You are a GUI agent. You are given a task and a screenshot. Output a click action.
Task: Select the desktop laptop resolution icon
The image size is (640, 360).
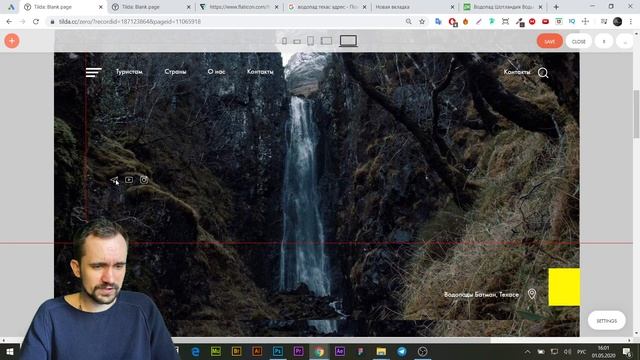tap(348, 41)
